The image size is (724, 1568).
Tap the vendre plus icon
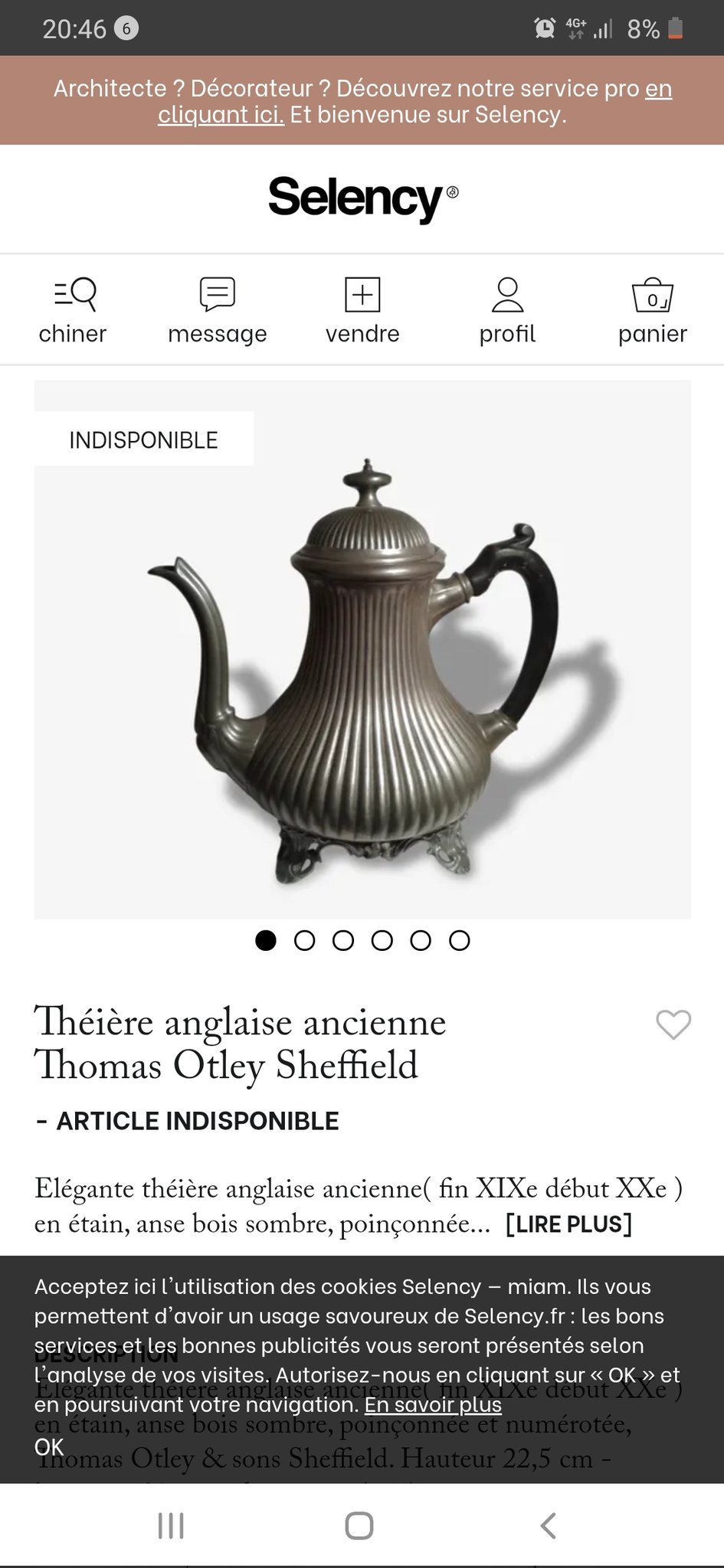tap(362, 294)
